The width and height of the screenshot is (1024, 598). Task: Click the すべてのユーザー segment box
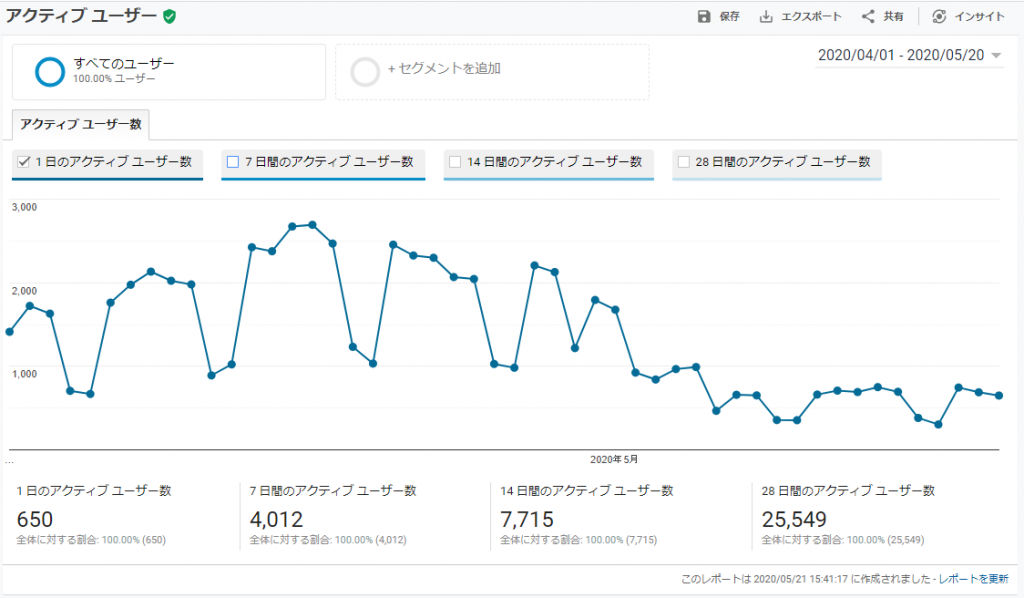(x=168, y=72)
